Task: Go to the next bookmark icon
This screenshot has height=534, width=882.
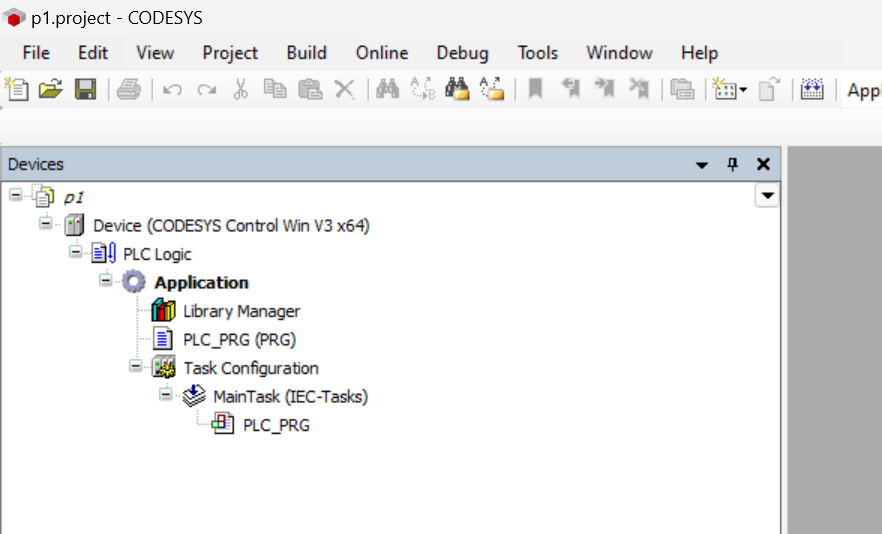Action: click(x=605, y=89)
